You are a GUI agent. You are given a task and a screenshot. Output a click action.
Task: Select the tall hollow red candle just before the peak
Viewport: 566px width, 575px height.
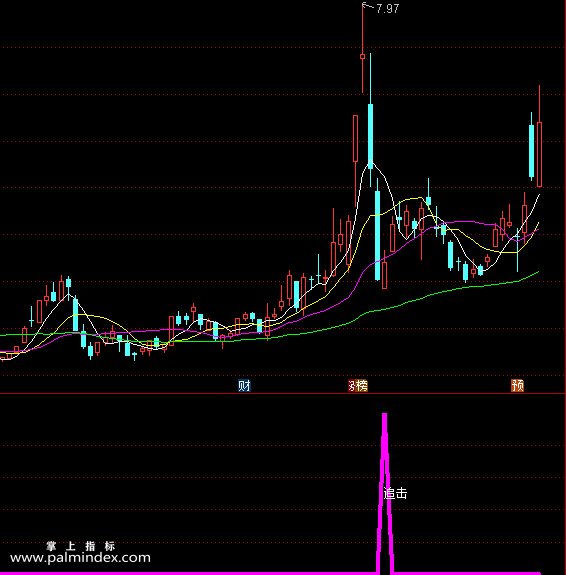(355, 138)
